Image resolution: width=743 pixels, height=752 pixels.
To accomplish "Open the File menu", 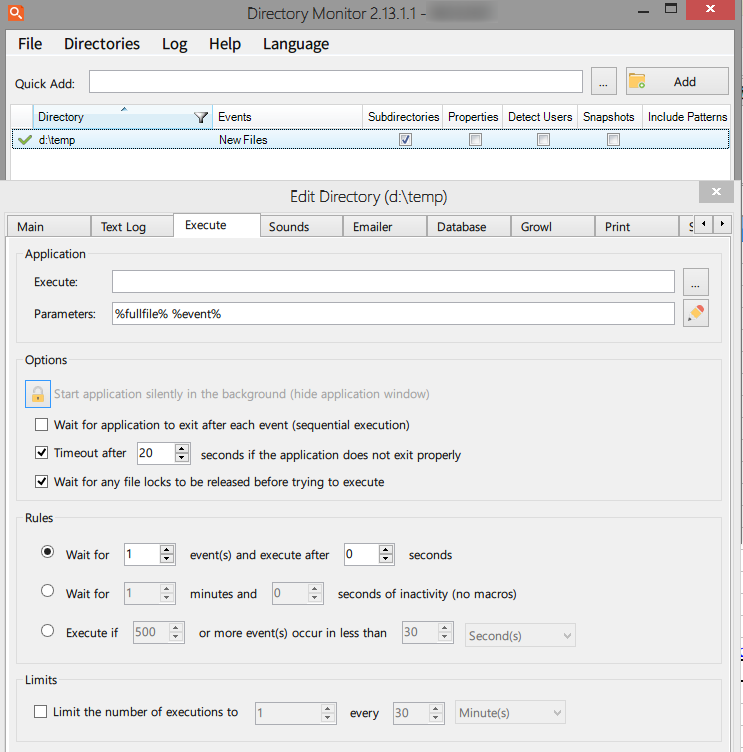I will click(30, 44).
